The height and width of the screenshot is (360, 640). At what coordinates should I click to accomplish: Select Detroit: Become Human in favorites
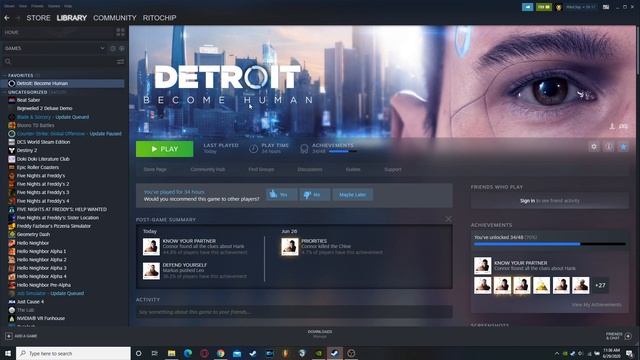tap(62, 83)
